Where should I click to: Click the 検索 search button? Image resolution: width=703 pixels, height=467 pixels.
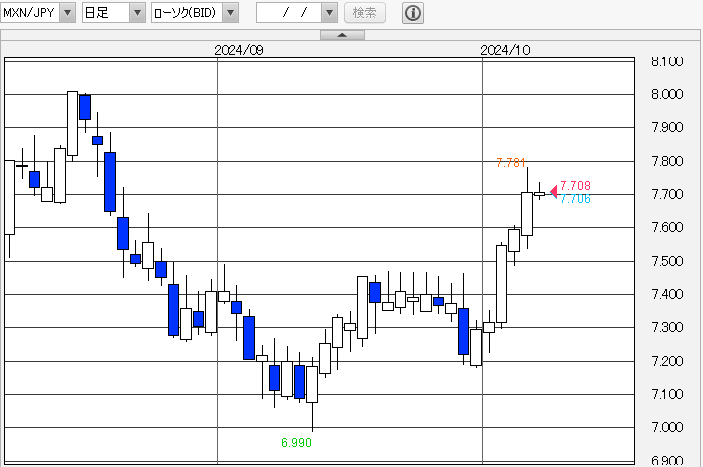pos(365,13)
